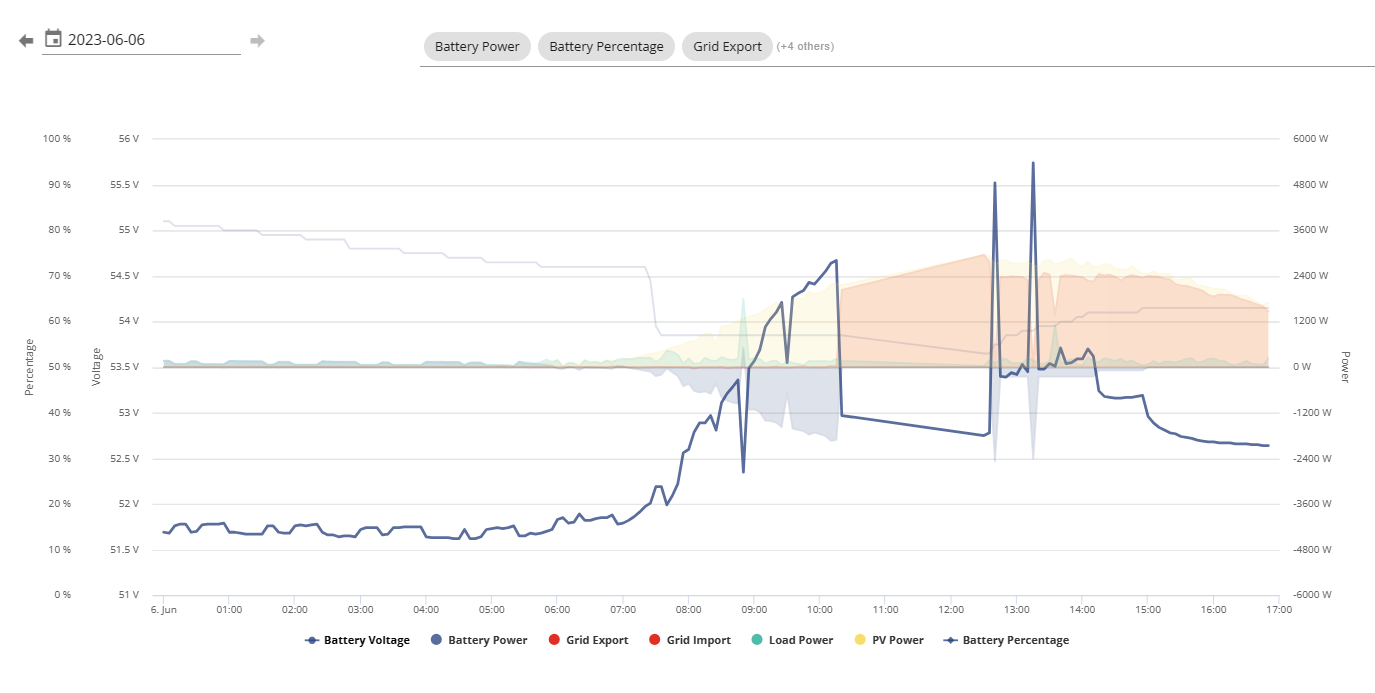
Task: Click the PV Power legend label
Action: pos(898,640)
